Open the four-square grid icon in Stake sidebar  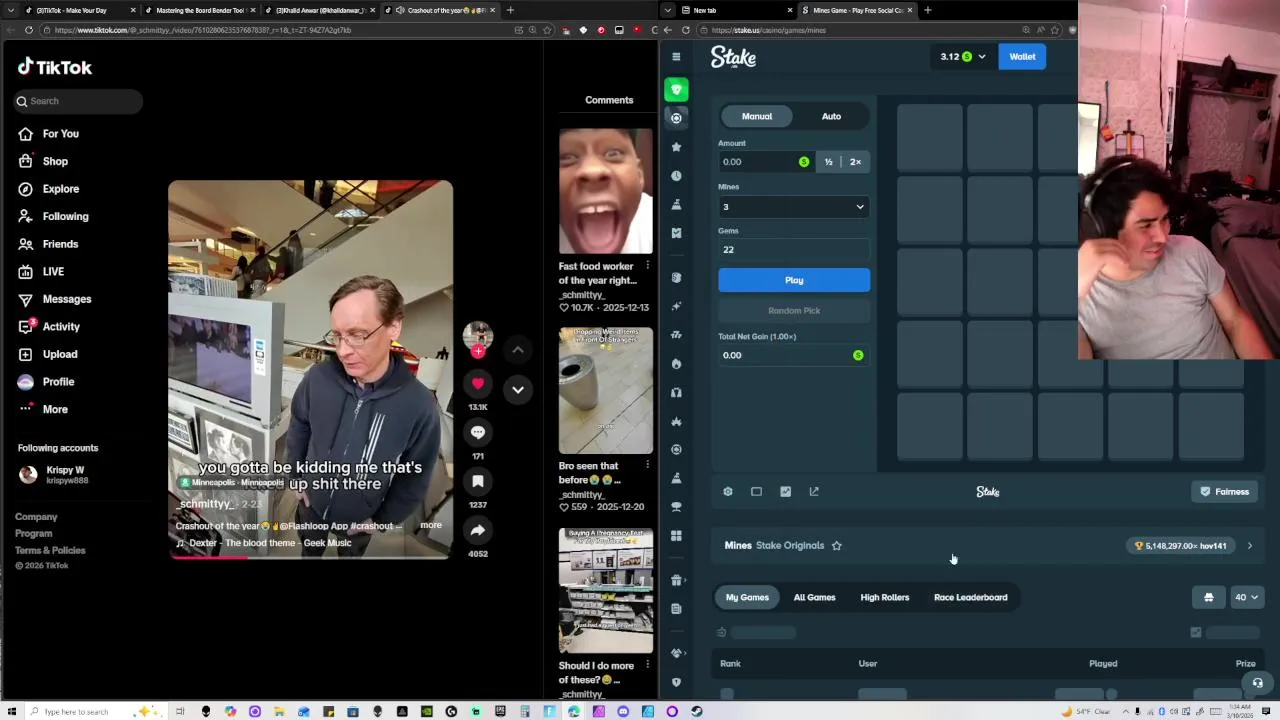tap(676, 536)
